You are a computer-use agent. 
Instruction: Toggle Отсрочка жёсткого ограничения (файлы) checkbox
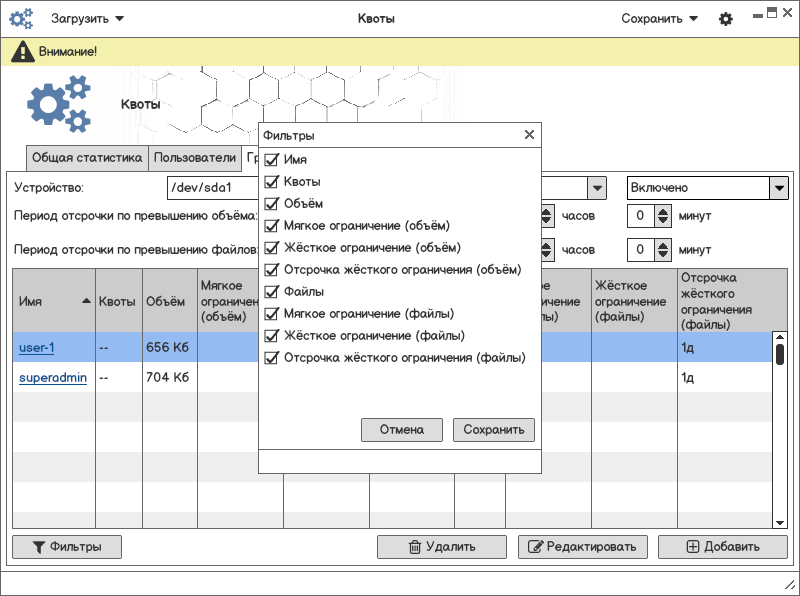(271, 358)
